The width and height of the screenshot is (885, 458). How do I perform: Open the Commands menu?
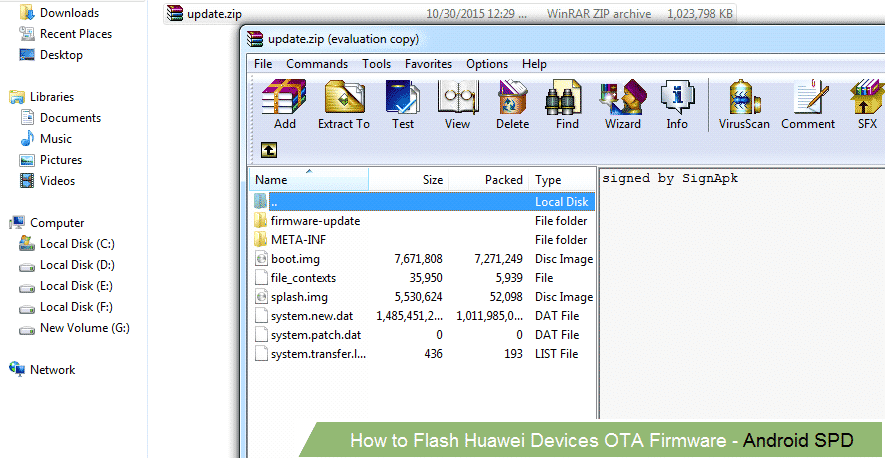(x=317, y=64)
